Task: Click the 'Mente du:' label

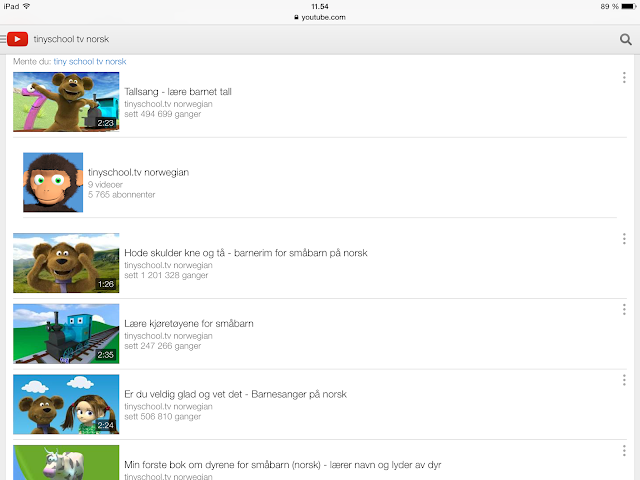Action: pyautogui.click(x=32, y=61)
